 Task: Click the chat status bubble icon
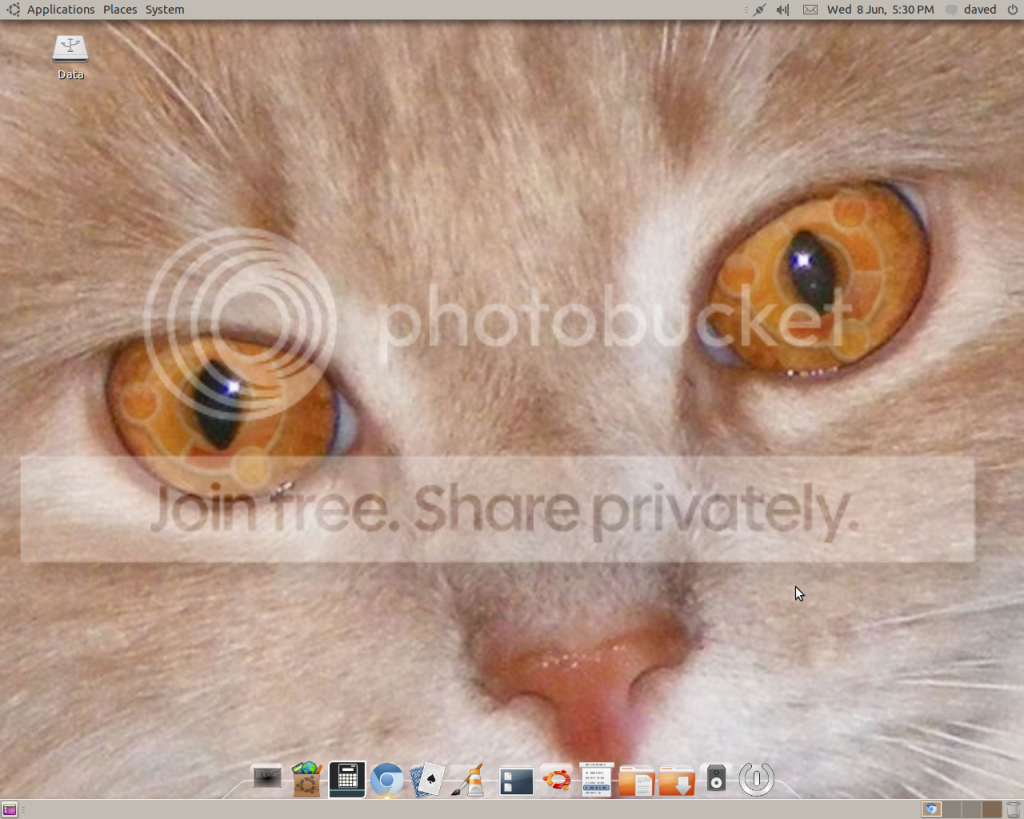pyautogui.click(x=952, y=10)
